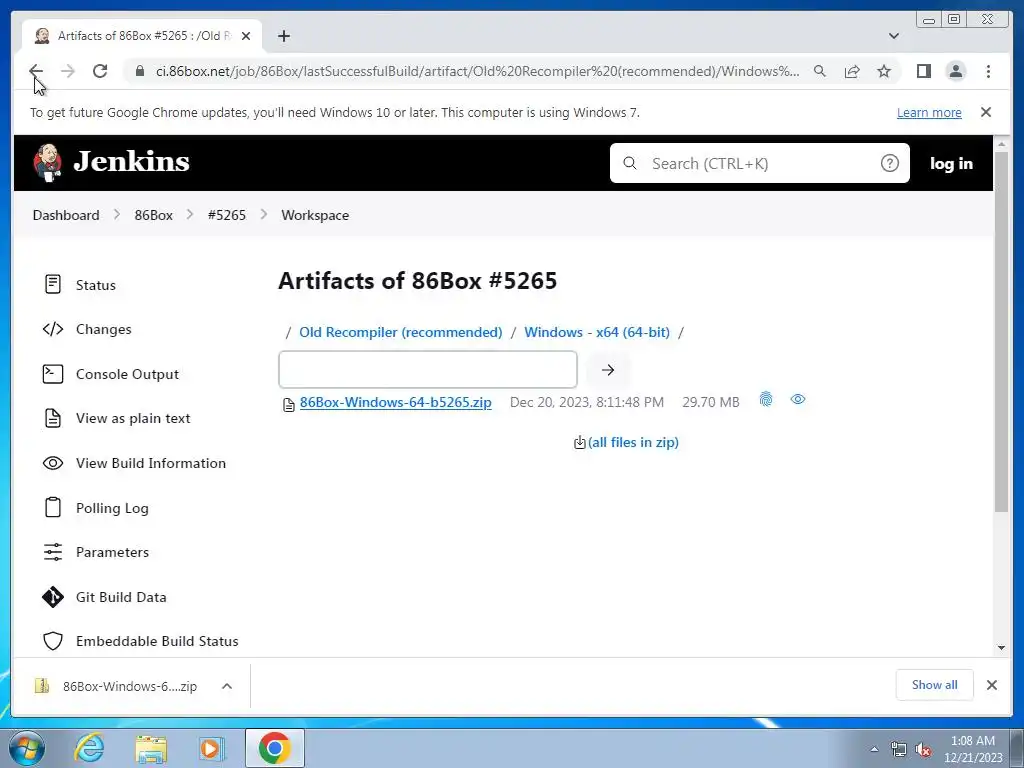Expand the download item options chevron
The image size is (1024, 768).
coord(227,686)
